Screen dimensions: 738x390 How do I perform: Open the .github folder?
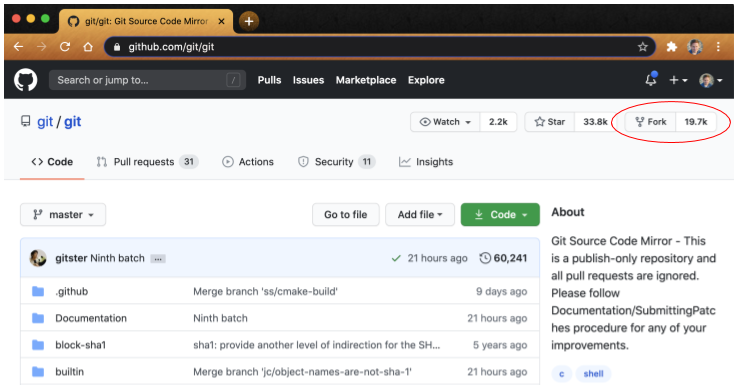pos(72,291)
